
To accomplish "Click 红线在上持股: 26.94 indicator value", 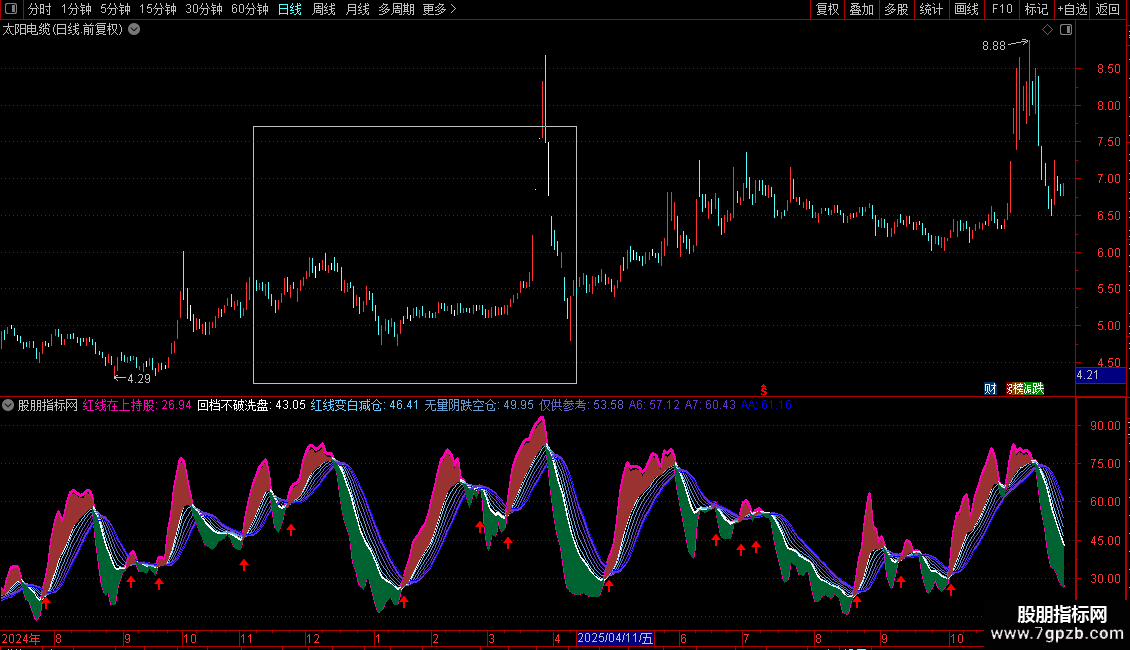I will click(x=137, y=405).
